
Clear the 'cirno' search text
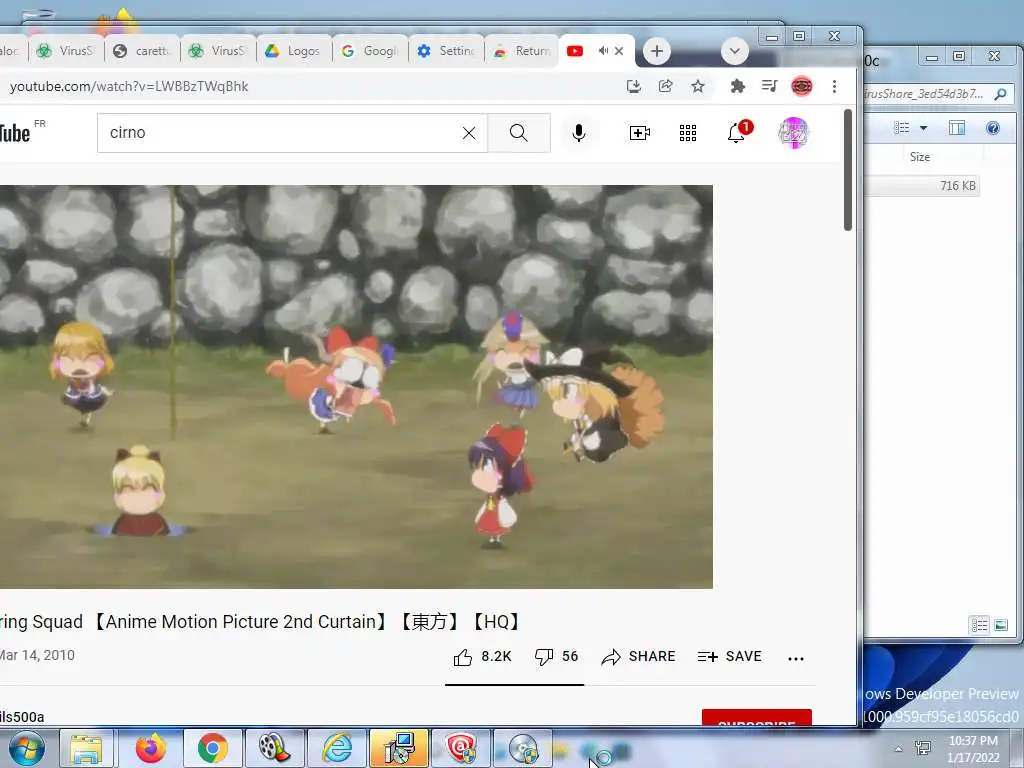pos(469,133)
